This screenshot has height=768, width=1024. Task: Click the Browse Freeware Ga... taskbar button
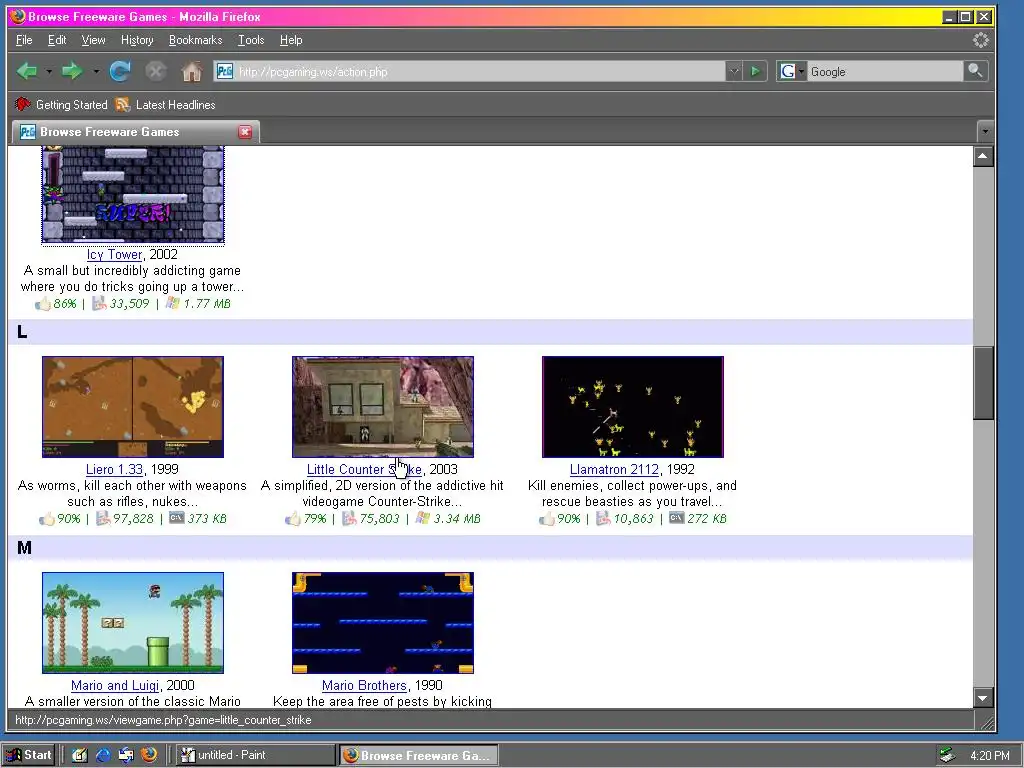[x=419, y=755]
